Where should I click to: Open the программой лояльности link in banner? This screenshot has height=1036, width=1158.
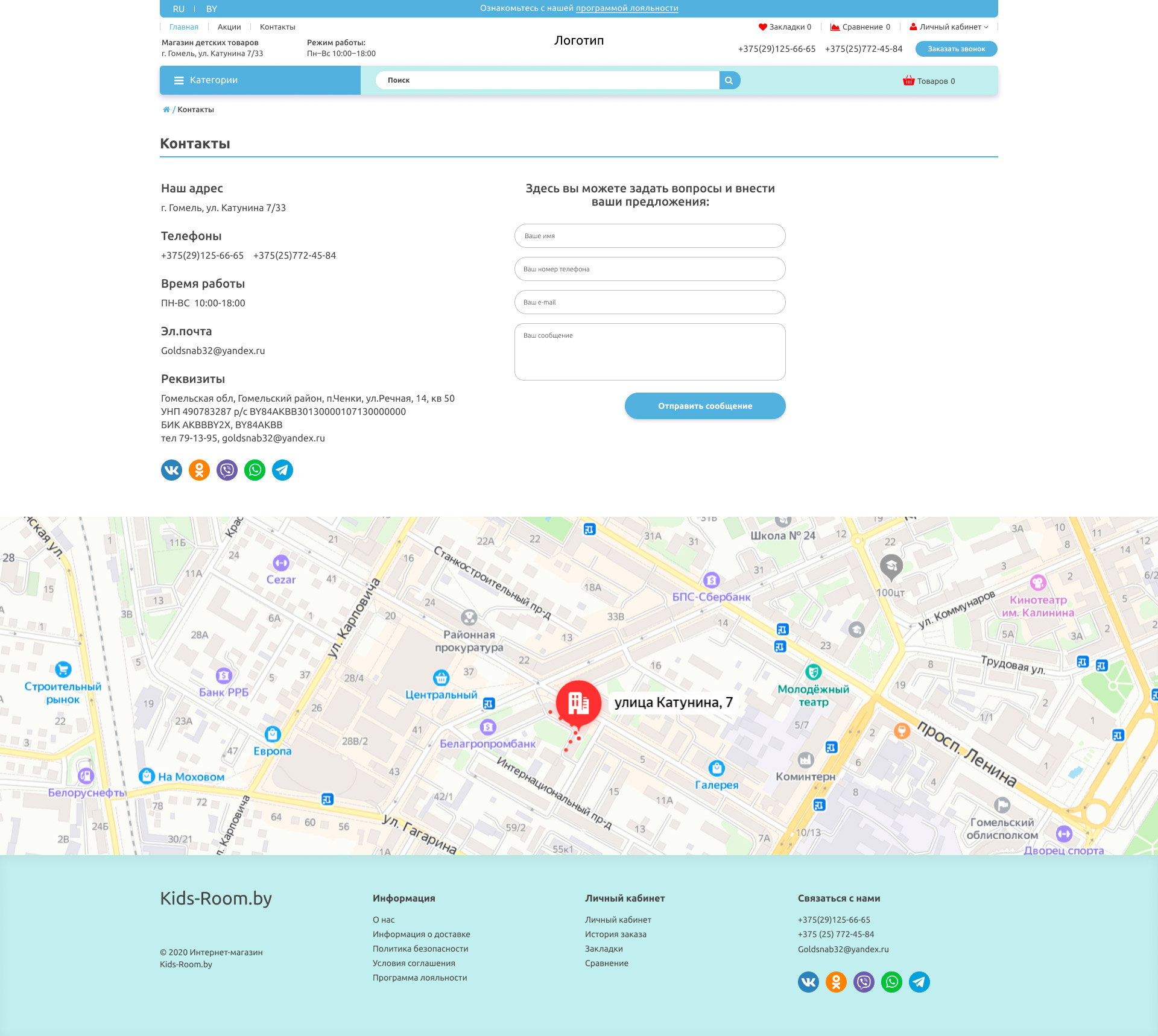pos(627,8)
